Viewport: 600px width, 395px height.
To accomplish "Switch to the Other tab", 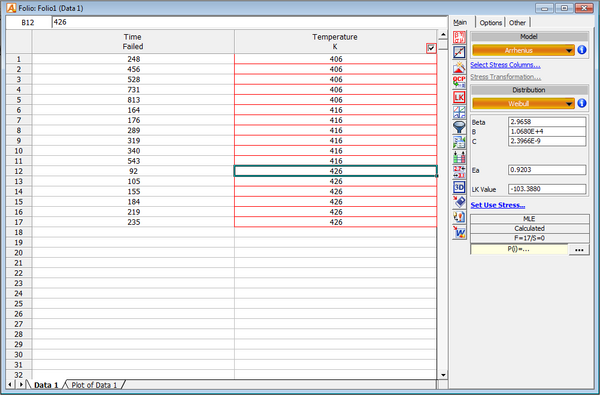I will [517, 23].
